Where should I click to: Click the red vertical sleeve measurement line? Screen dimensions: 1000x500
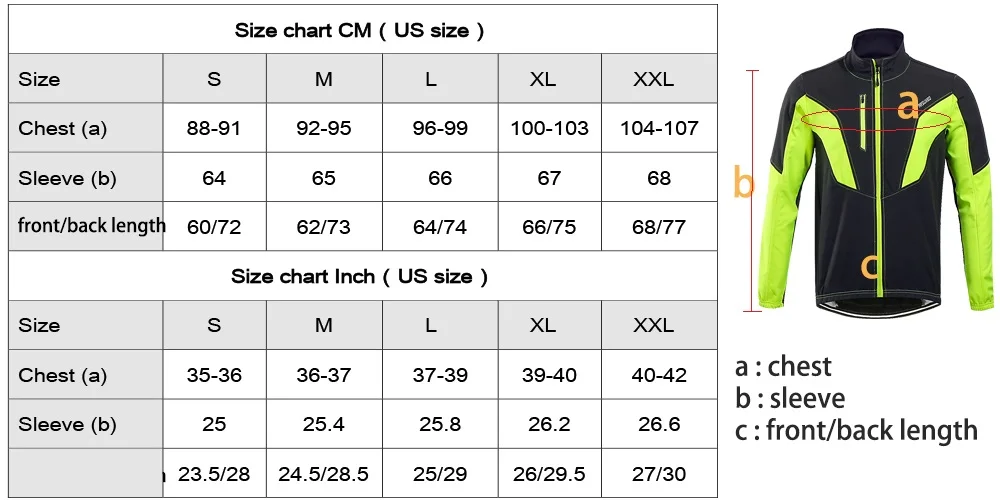pos(753,190)
